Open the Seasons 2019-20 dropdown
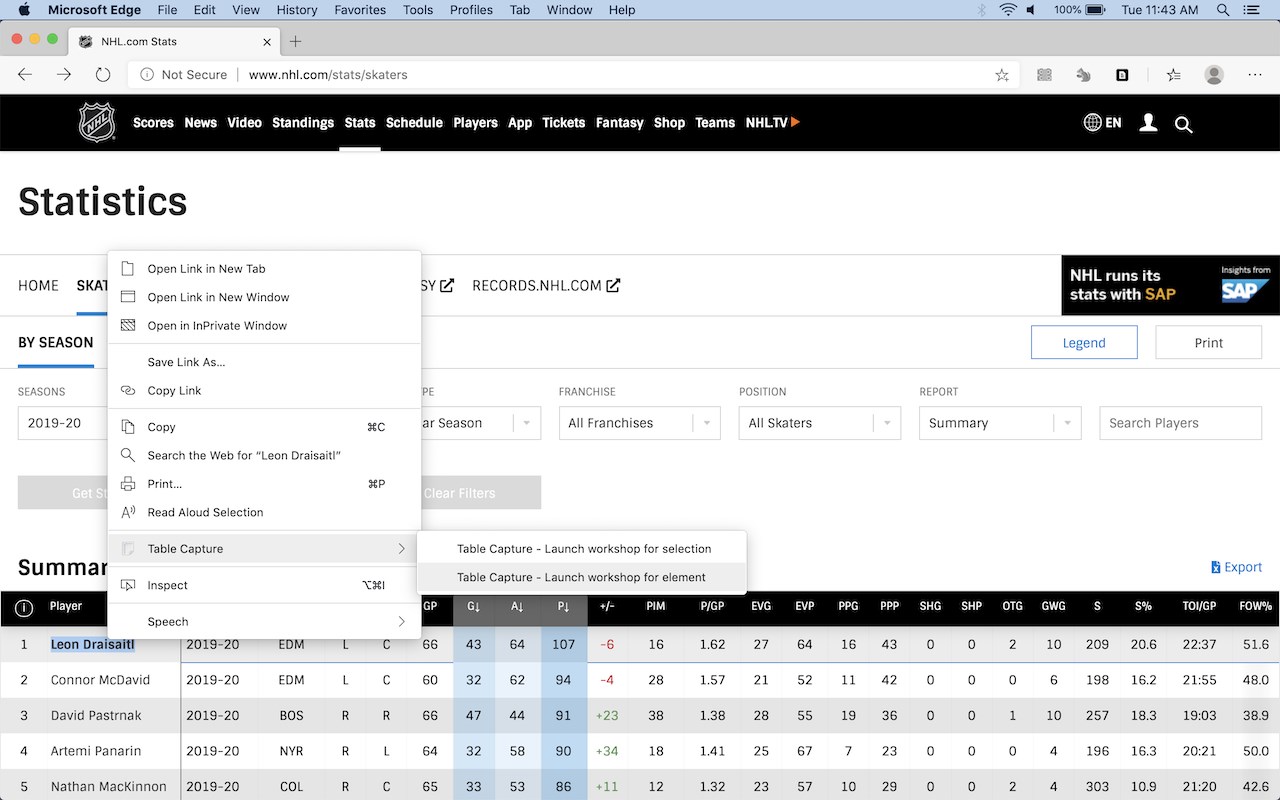Image resolution: width=1280 pixels, height=800 pixels. pos(62,423)
